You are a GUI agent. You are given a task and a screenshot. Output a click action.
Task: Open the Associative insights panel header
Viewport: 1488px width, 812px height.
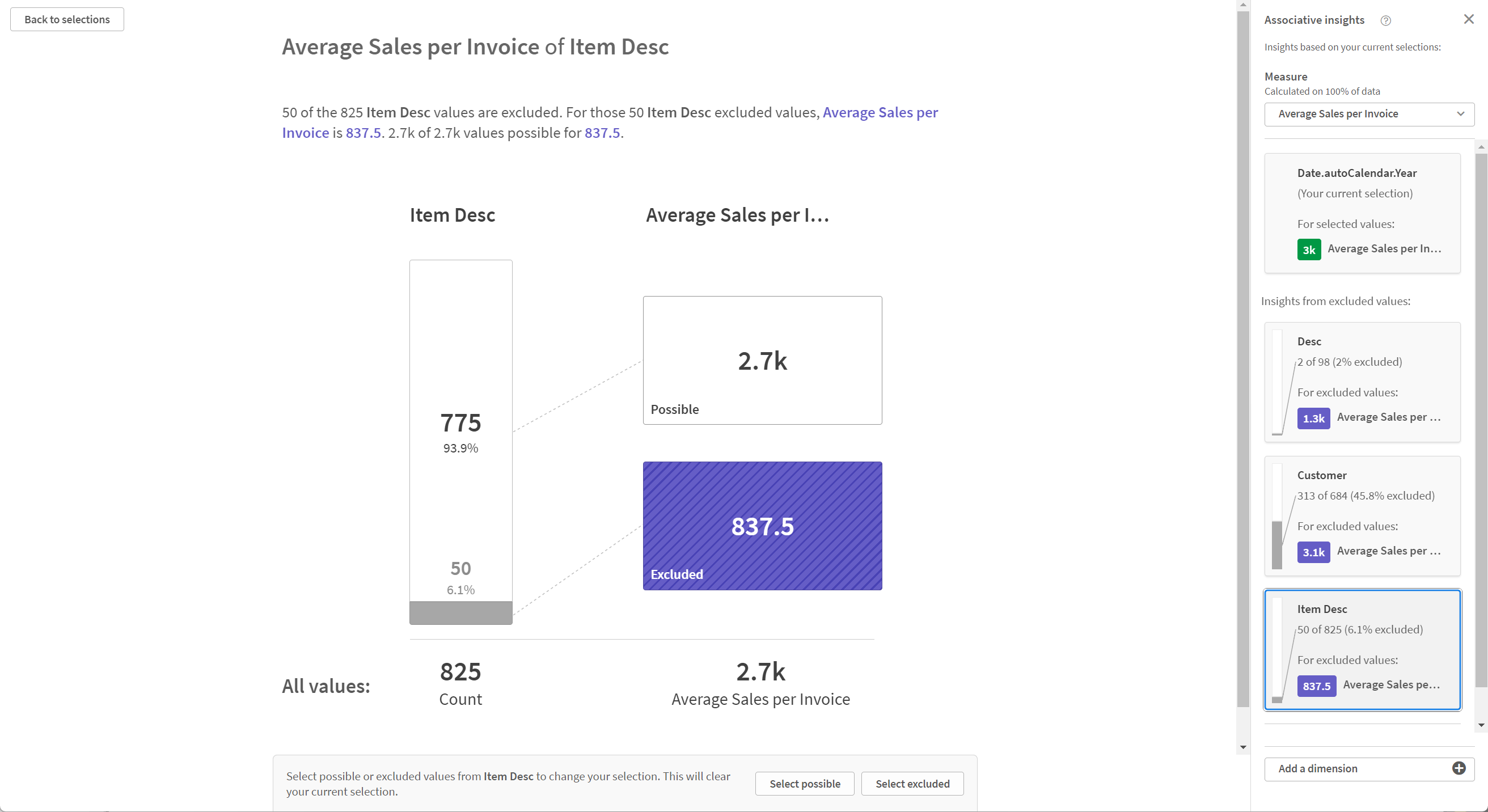click(1313, 19)
